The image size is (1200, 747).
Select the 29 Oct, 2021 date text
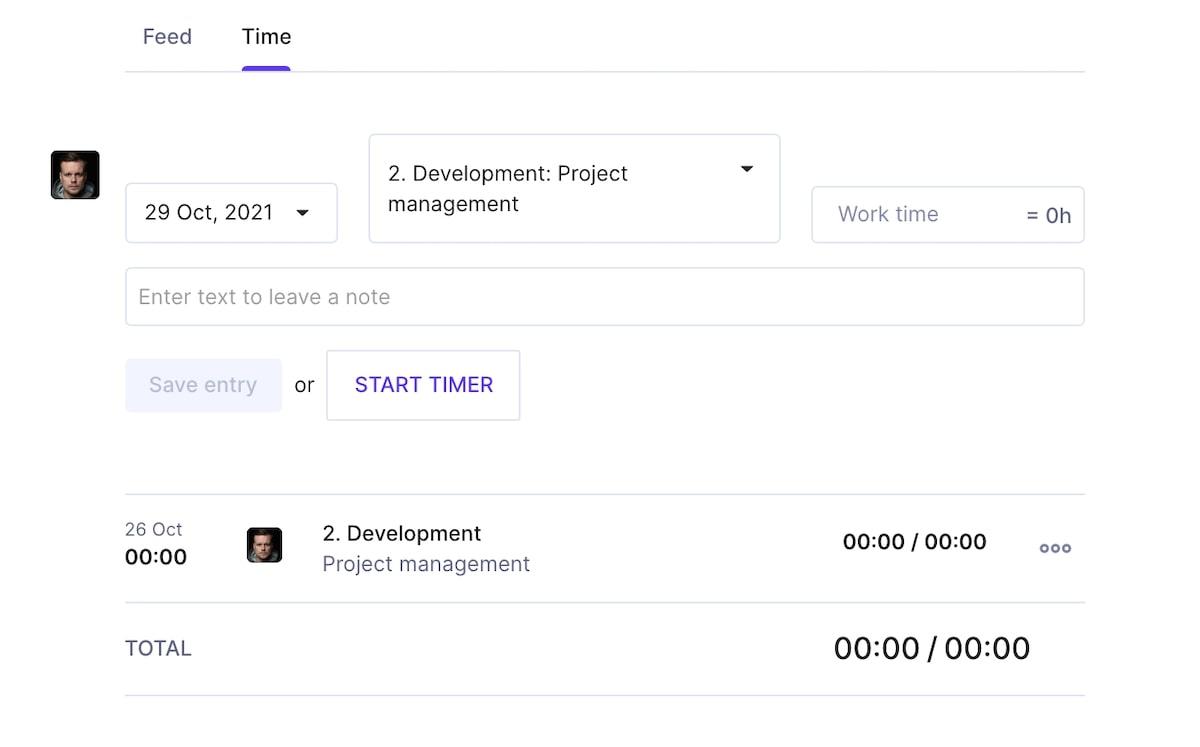(x=209, y=213)
